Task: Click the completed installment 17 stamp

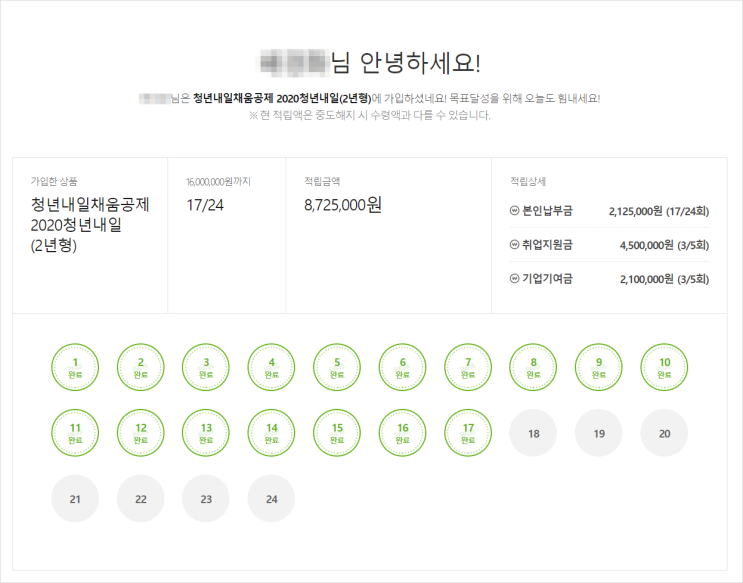Action: click(468, 433)
